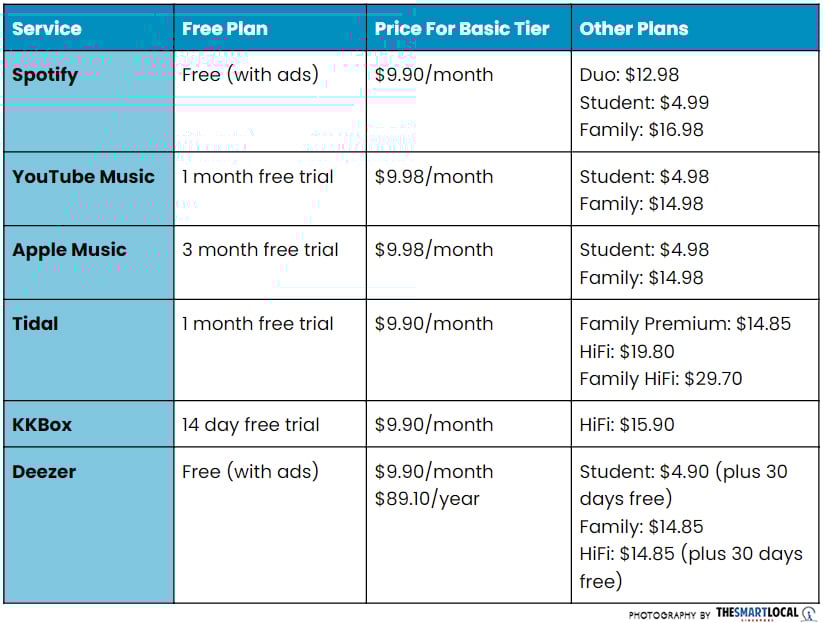
Task: Click the Other Plans column header
Action: pyautogui.click(x=634, y=28)
